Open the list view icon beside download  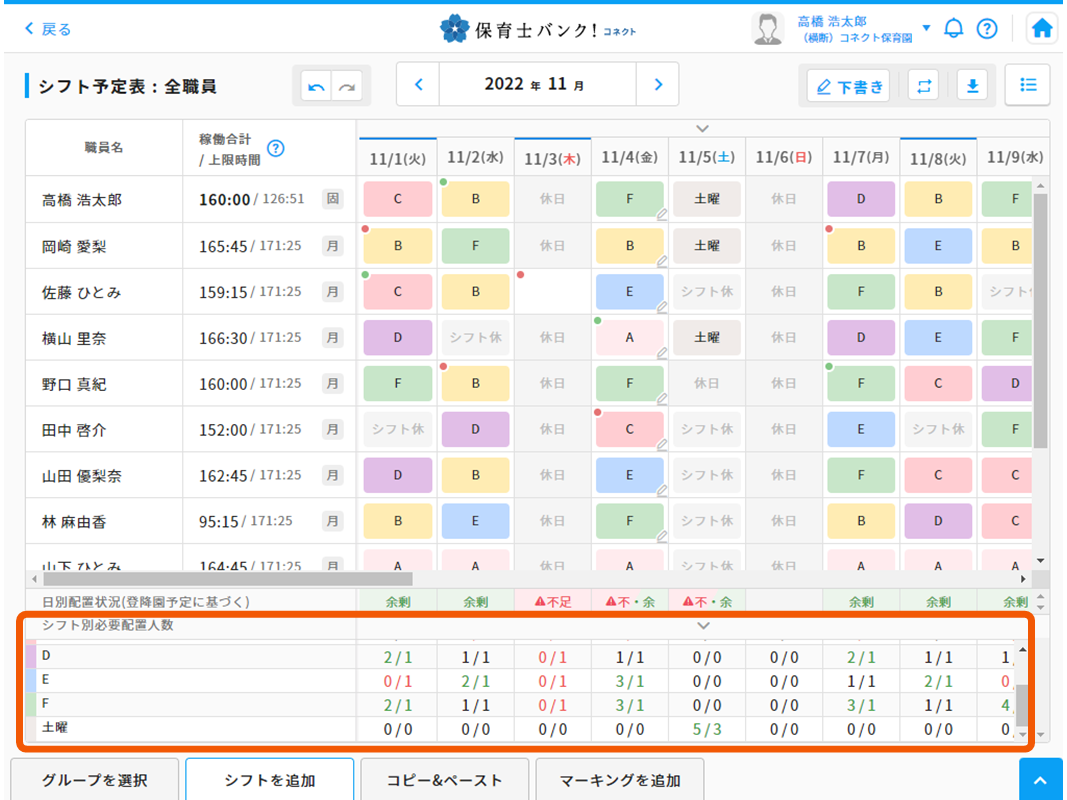1027,85
